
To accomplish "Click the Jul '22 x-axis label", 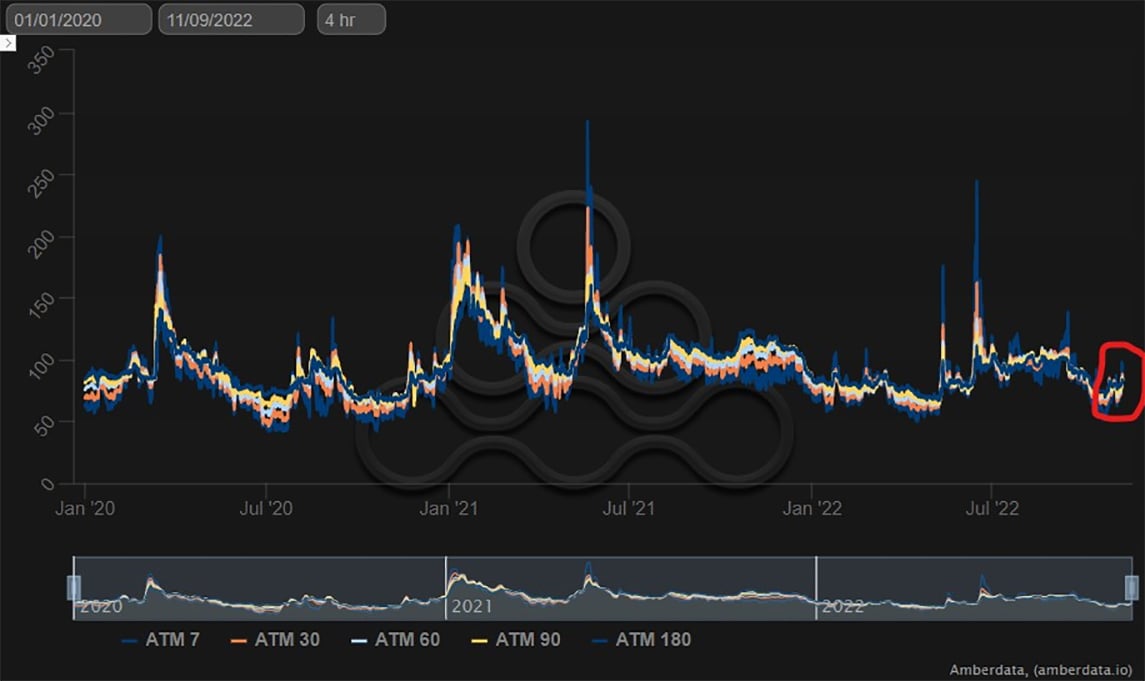I will pyautogui.click(x=992, y=508).
